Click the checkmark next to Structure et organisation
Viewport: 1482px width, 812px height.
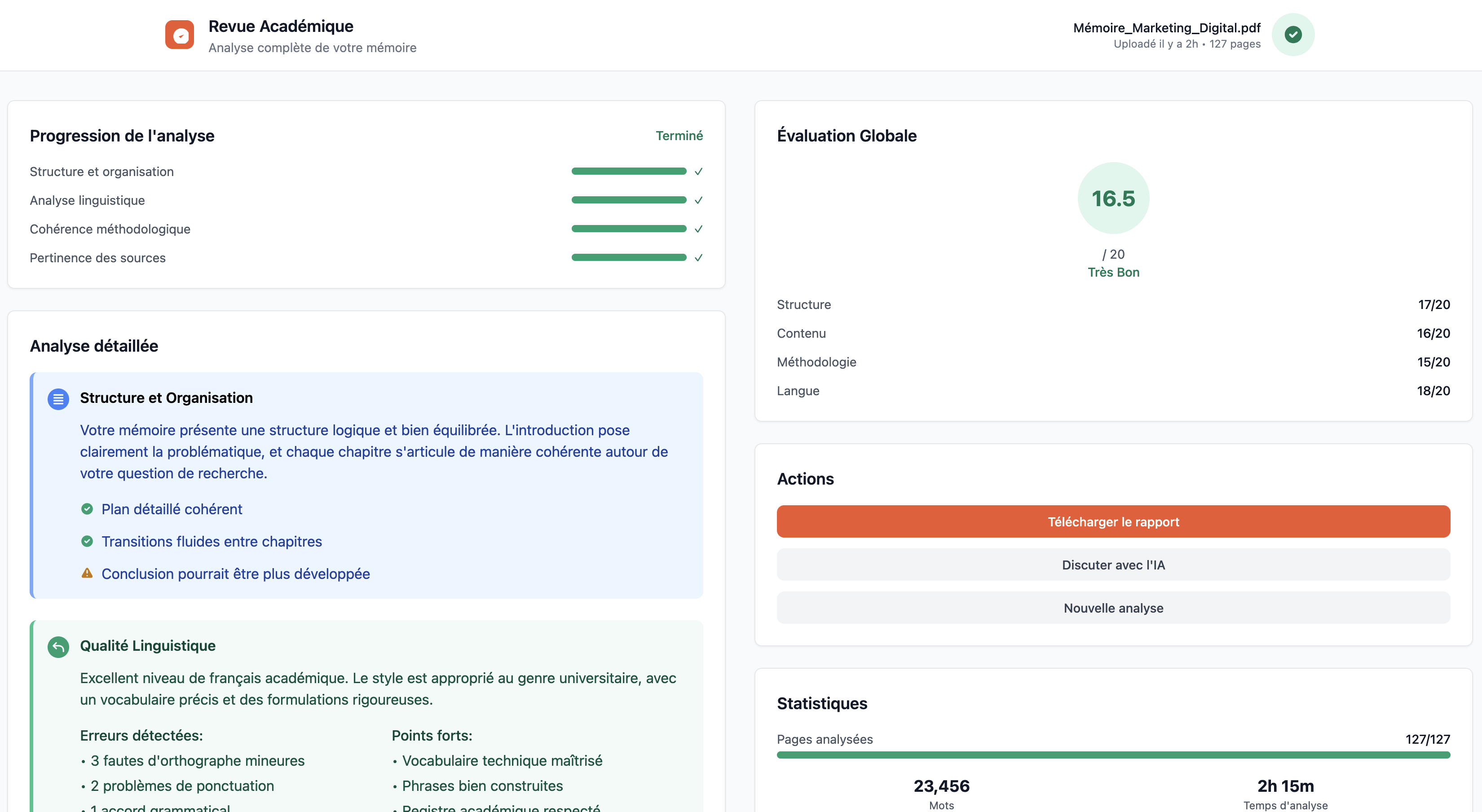click(x=698, y=172)
